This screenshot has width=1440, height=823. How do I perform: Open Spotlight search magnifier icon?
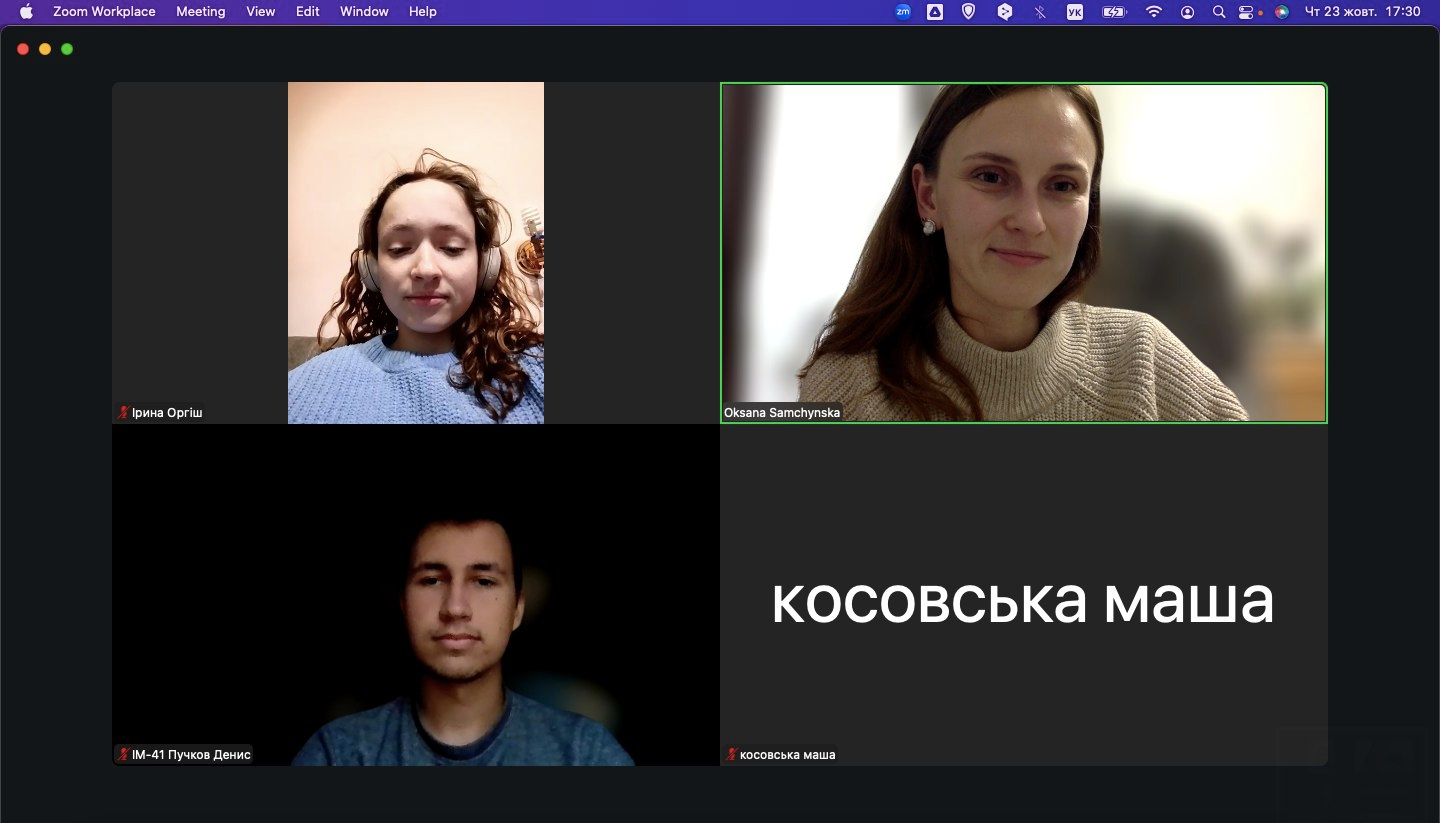[x=1218, y=12]
